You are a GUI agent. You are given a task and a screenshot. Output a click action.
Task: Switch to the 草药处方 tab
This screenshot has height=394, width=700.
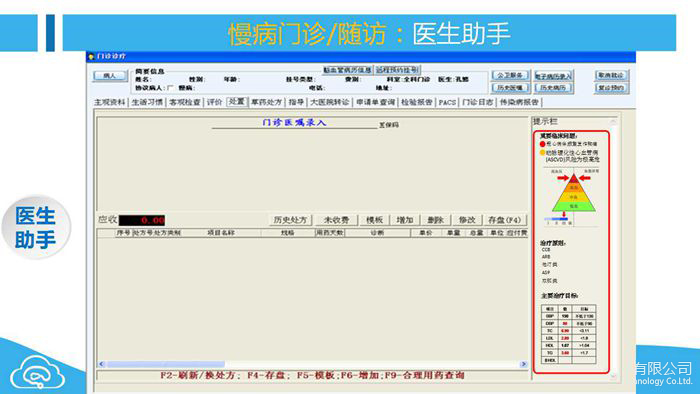(x=267, y=102)
